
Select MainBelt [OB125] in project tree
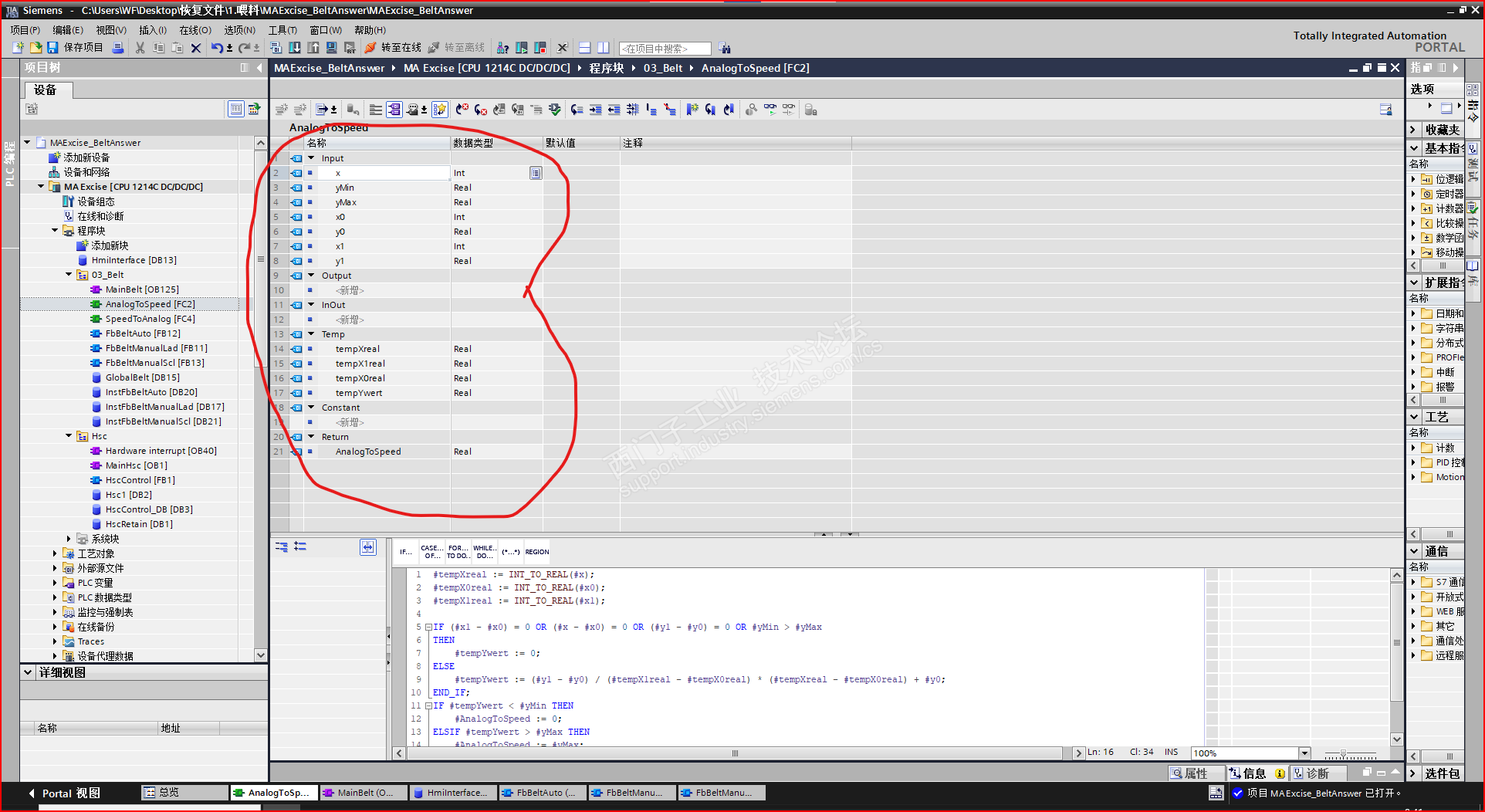coord(142,289)
